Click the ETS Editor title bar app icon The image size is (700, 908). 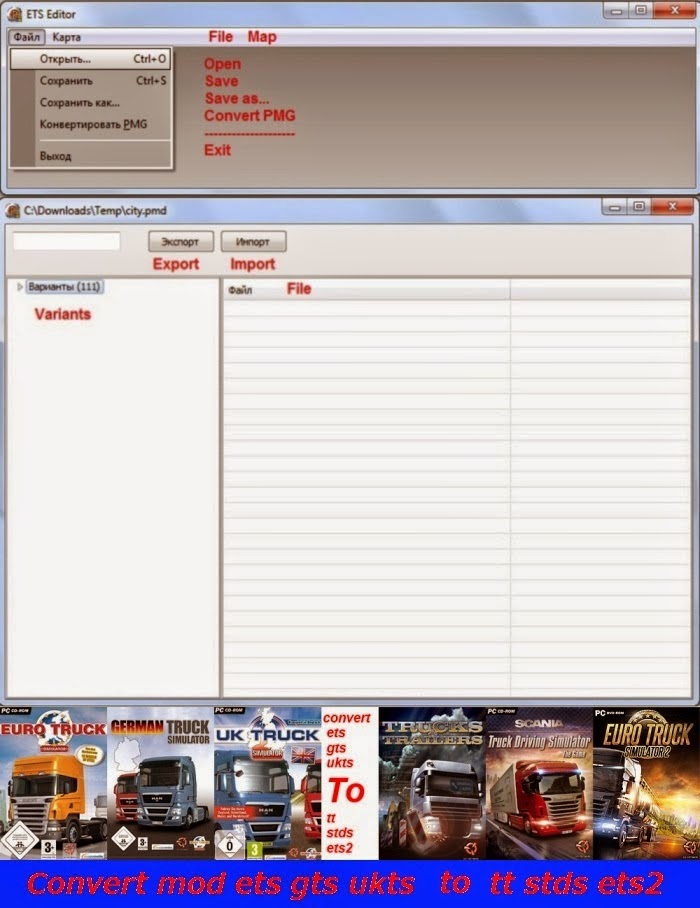point(14,14)
